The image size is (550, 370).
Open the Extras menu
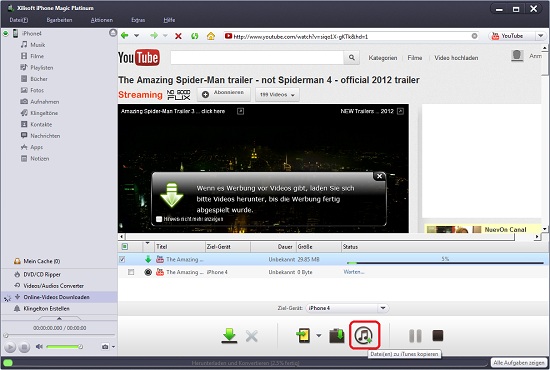tap(138, 20)
